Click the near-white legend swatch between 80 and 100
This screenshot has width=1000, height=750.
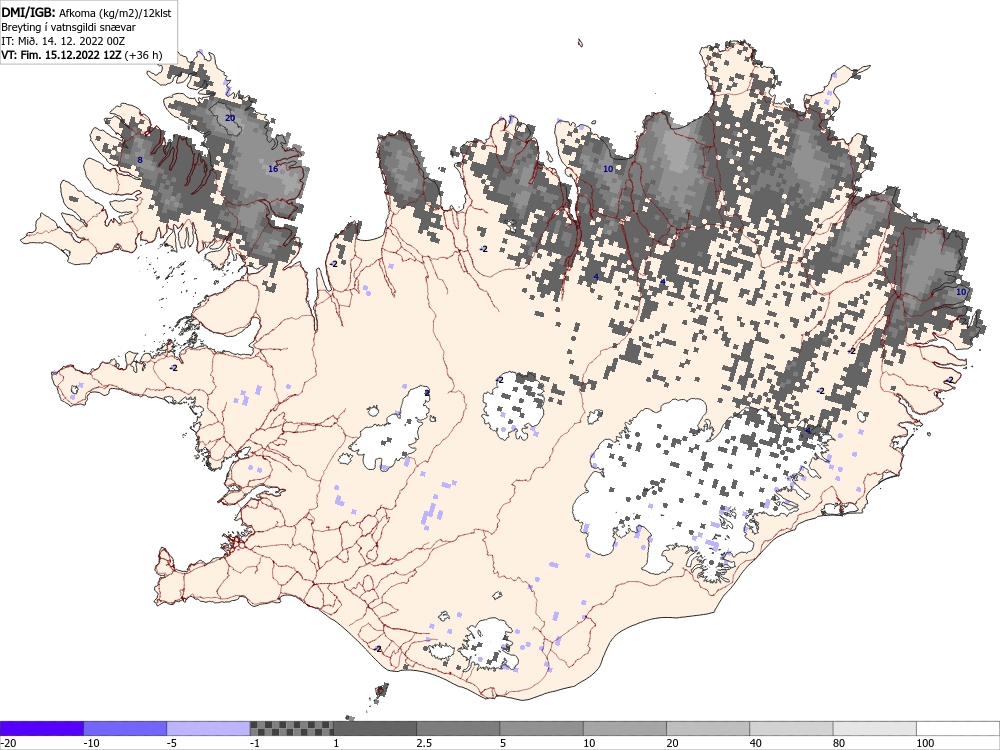875,728
